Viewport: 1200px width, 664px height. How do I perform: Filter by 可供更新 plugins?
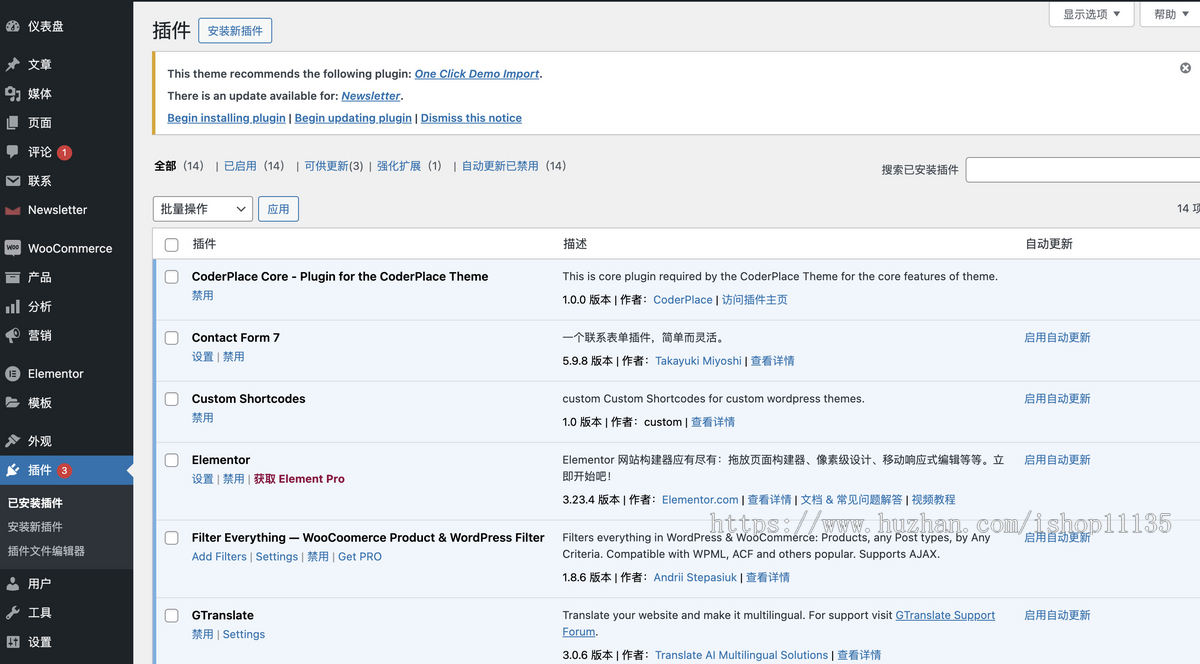(326, 166)
